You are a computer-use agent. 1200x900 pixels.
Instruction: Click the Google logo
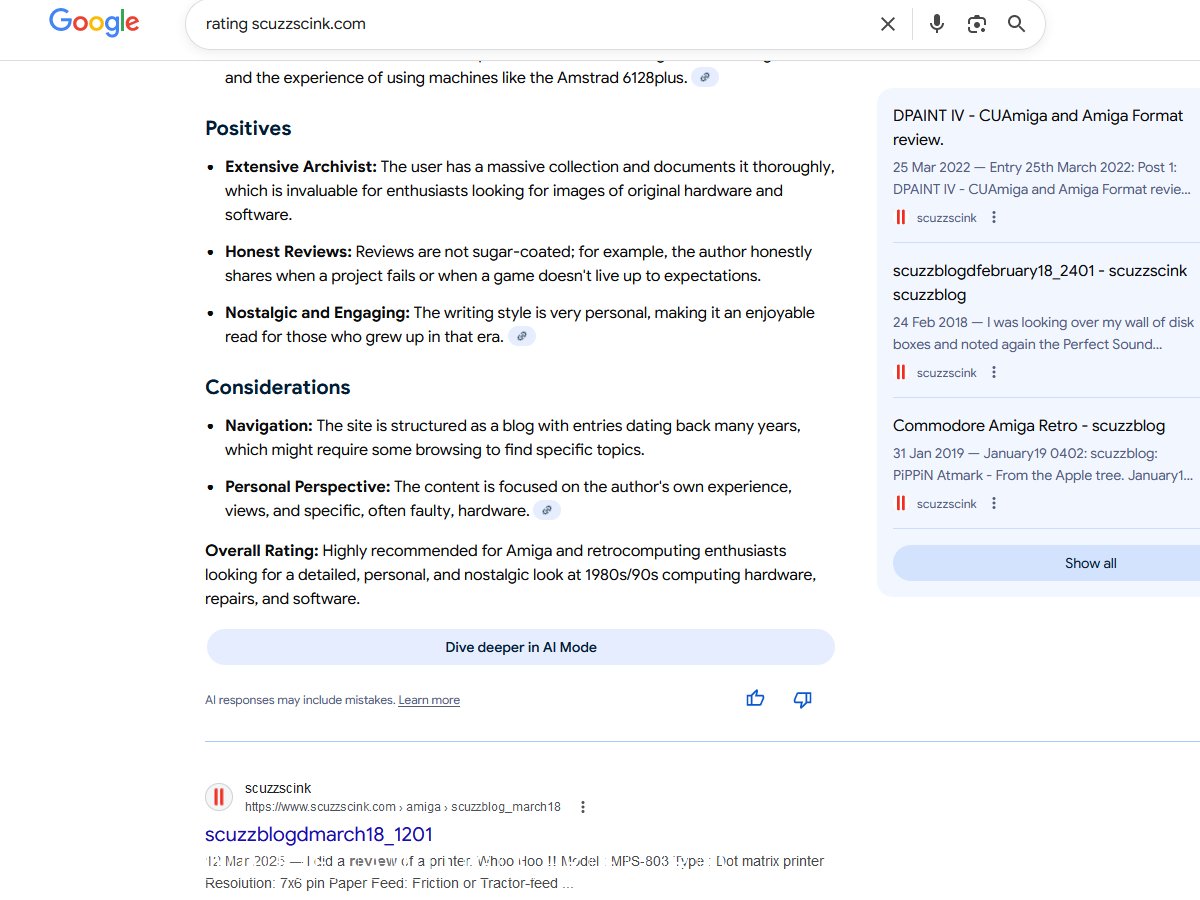click(x=94, y=23)
